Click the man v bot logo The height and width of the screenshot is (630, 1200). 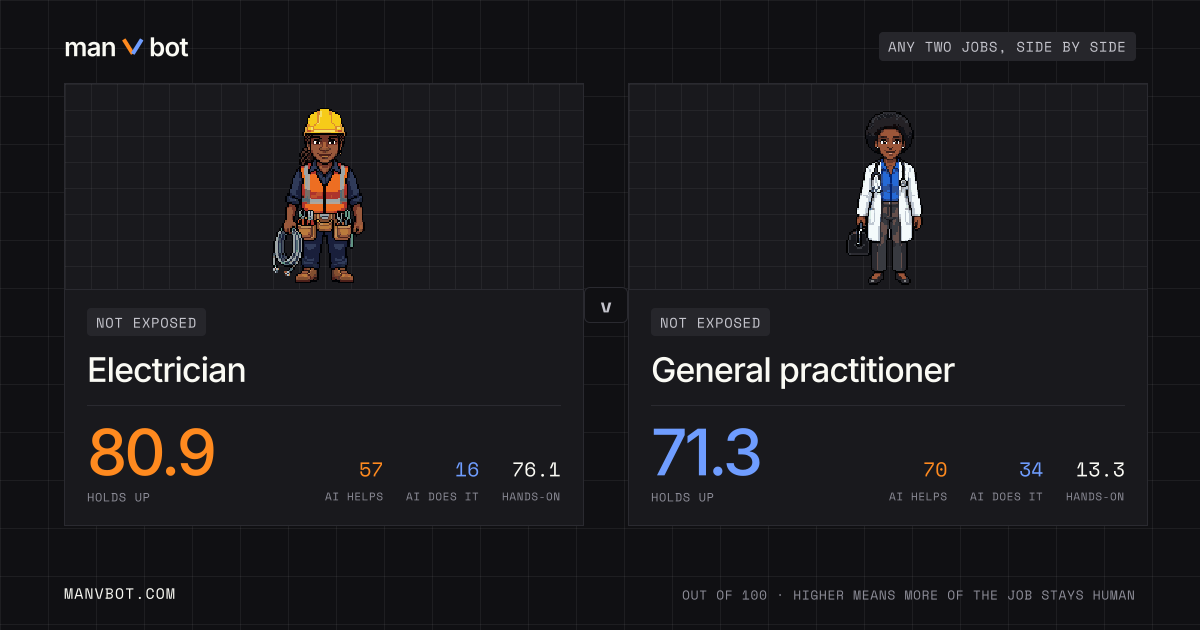pyautogui.click(x=126, y=47)
